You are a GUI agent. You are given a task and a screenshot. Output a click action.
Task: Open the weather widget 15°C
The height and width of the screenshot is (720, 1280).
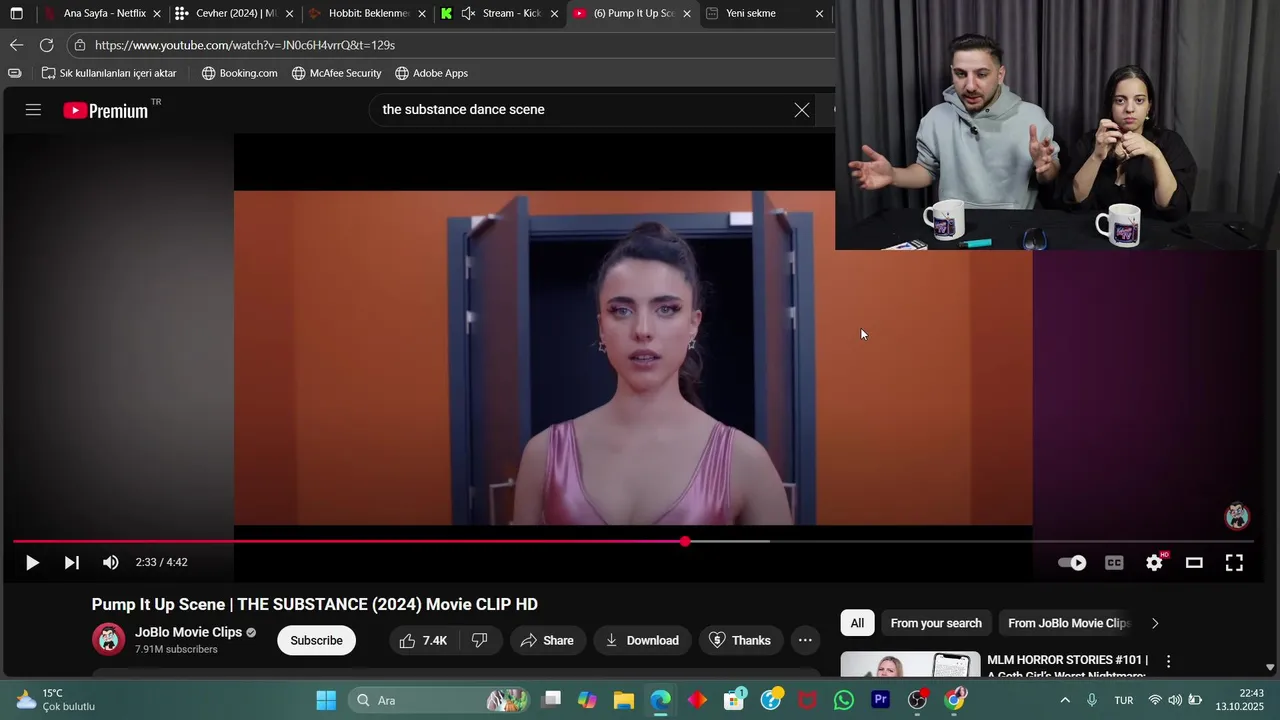[56, 700]
